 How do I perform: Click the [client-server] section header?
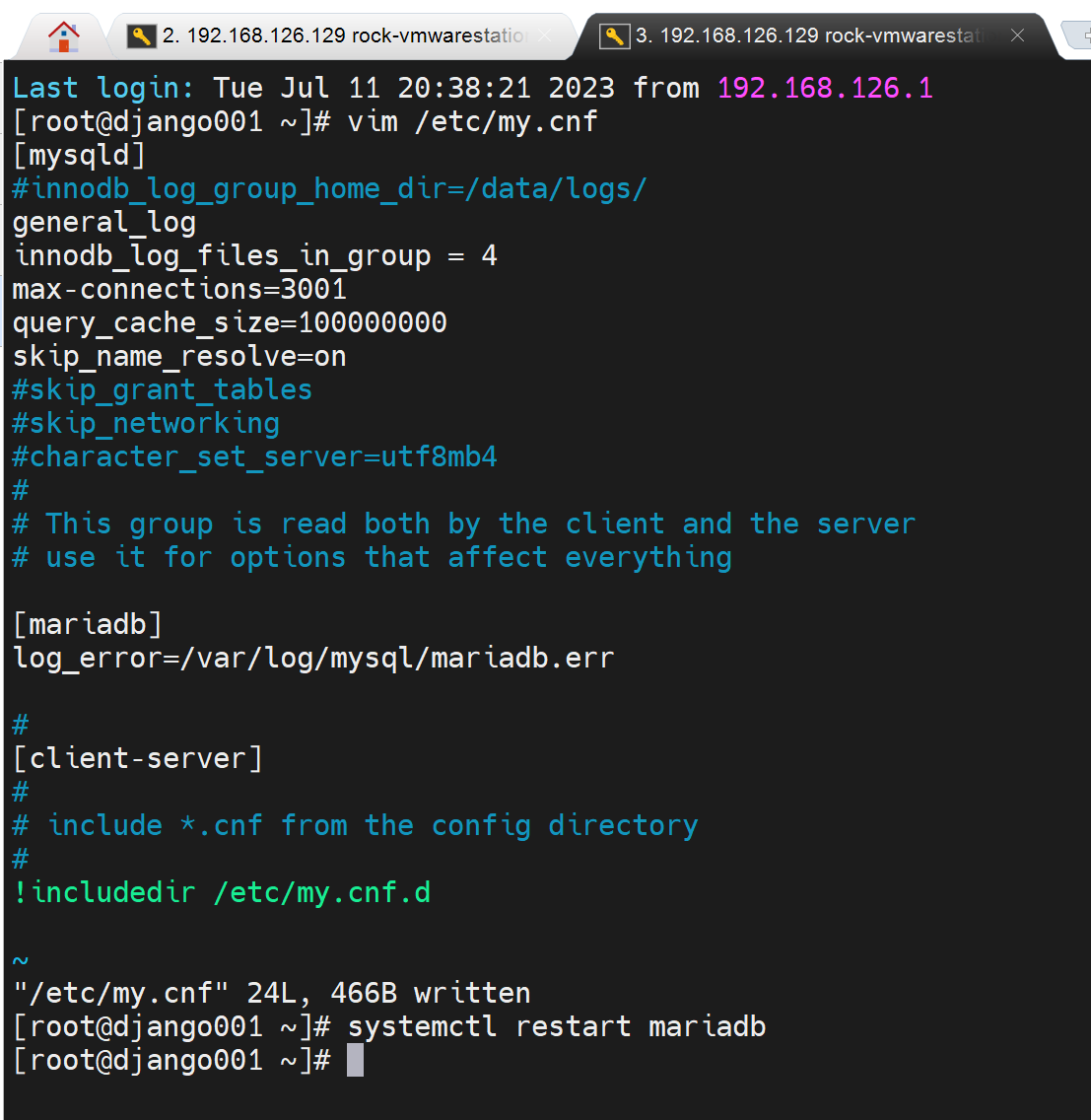(138, 759)
